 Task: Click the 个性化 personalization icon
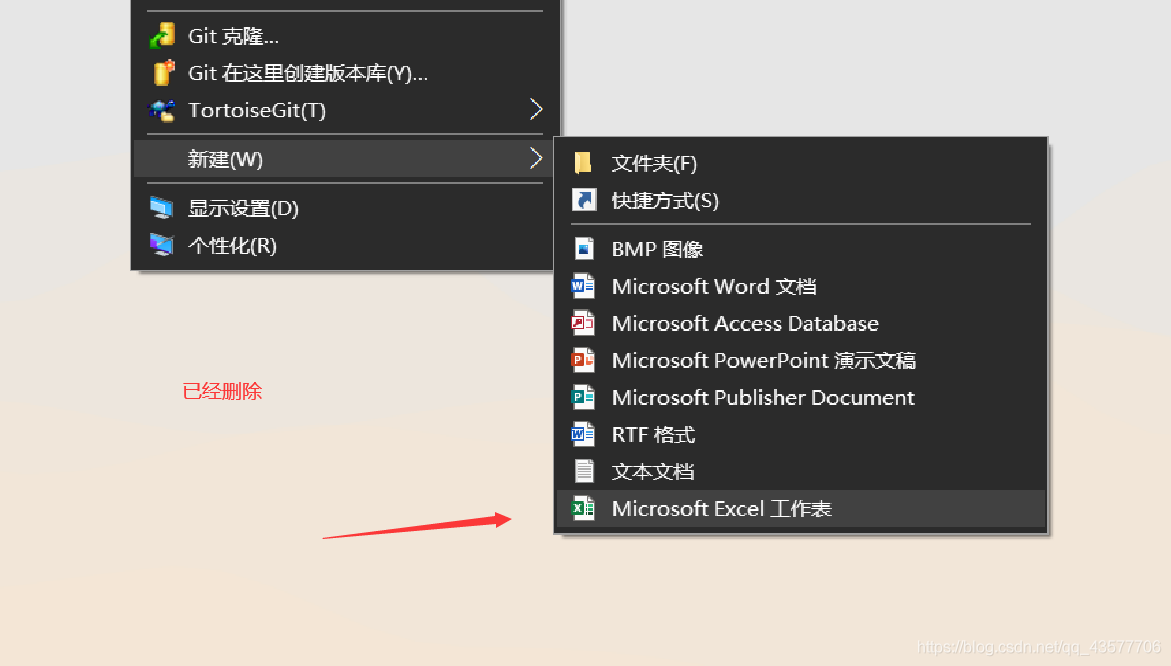(164, 245)
